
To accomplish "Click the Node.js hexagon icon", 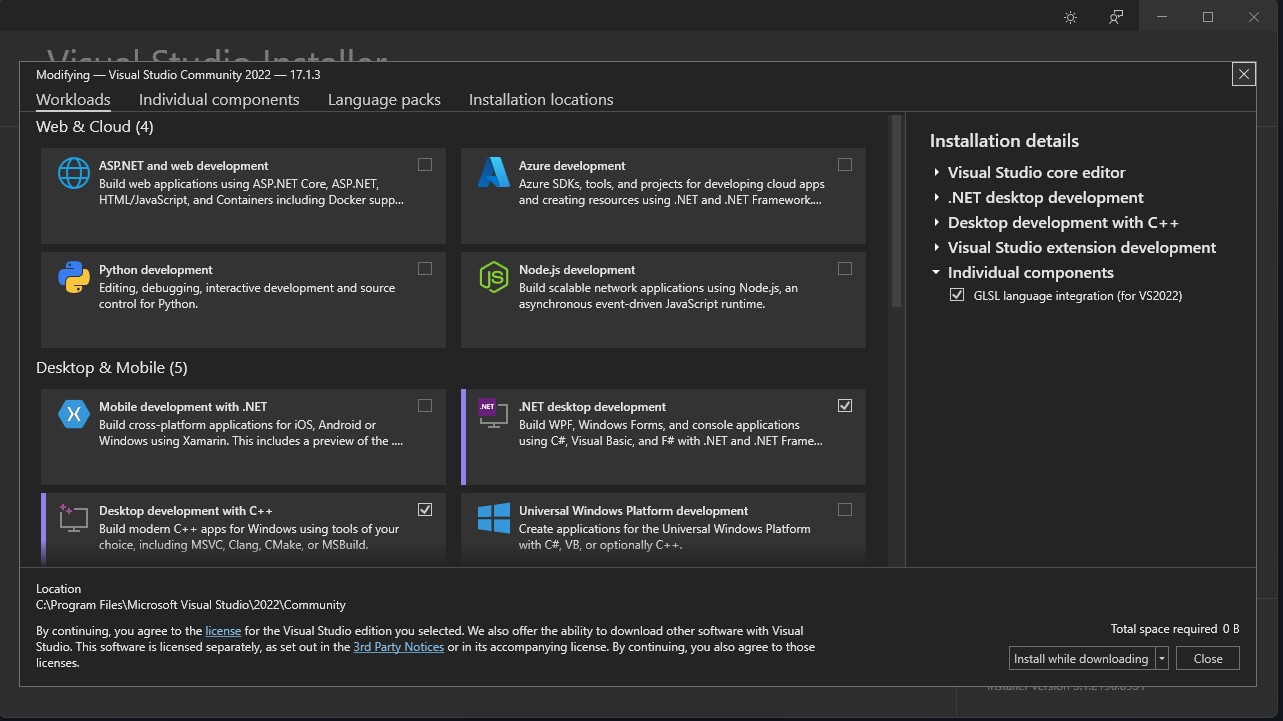I will pyautogui.click(x=493, y=277).
